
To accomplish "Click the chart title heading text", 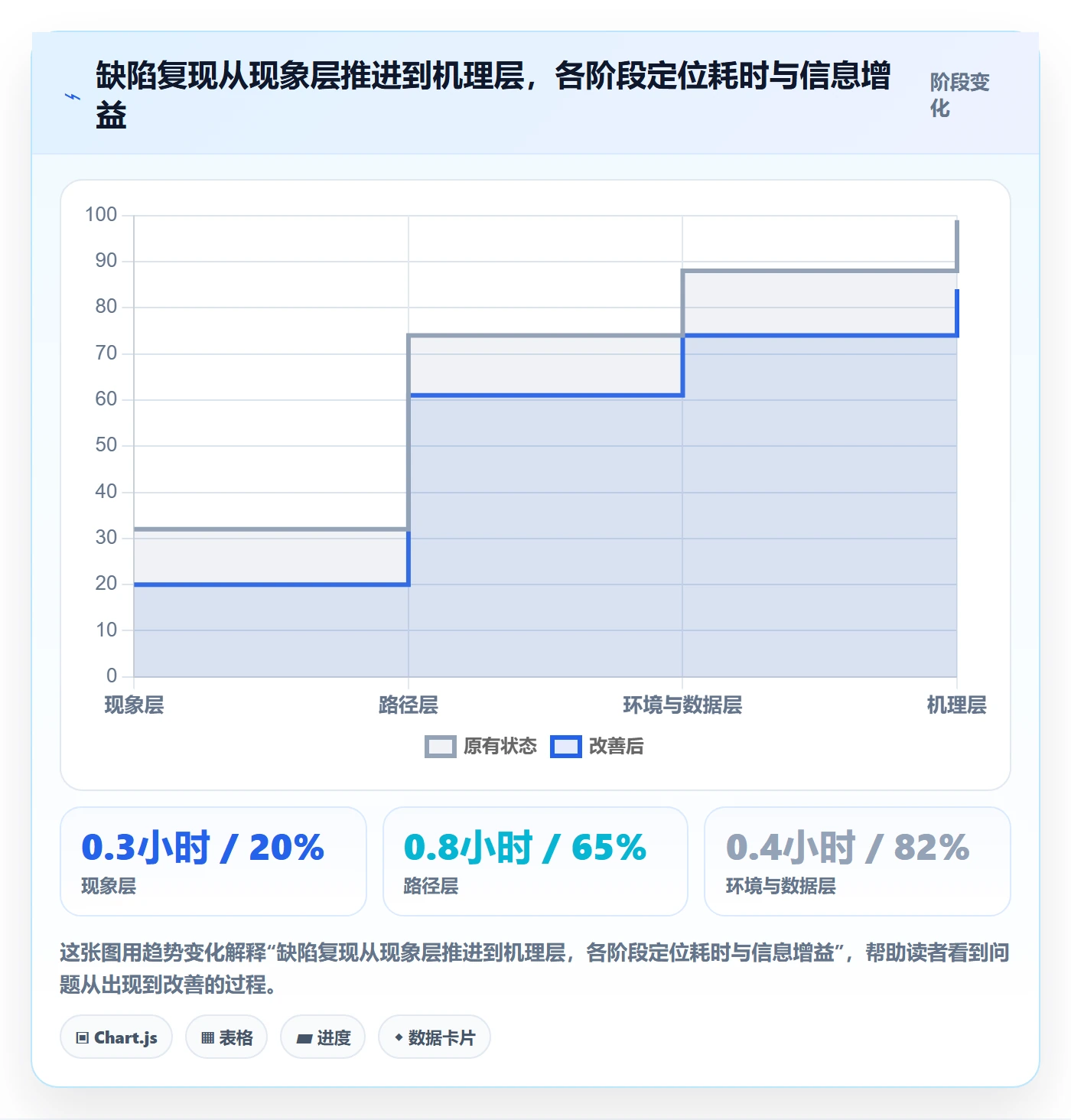I will pos(493,96).
